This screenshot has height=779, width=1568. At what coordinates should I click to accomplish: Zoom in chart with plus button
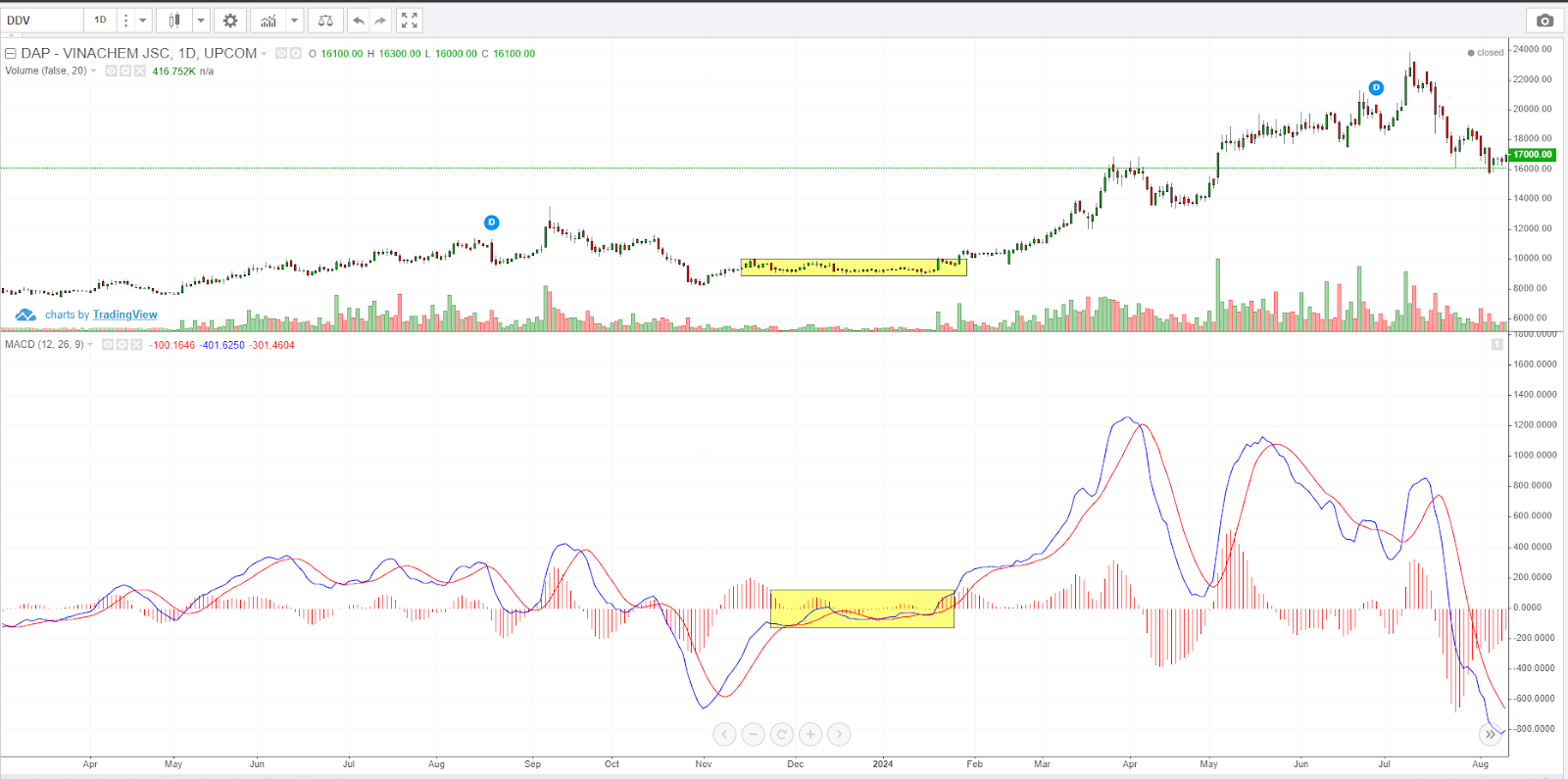(x=809, y=734)
